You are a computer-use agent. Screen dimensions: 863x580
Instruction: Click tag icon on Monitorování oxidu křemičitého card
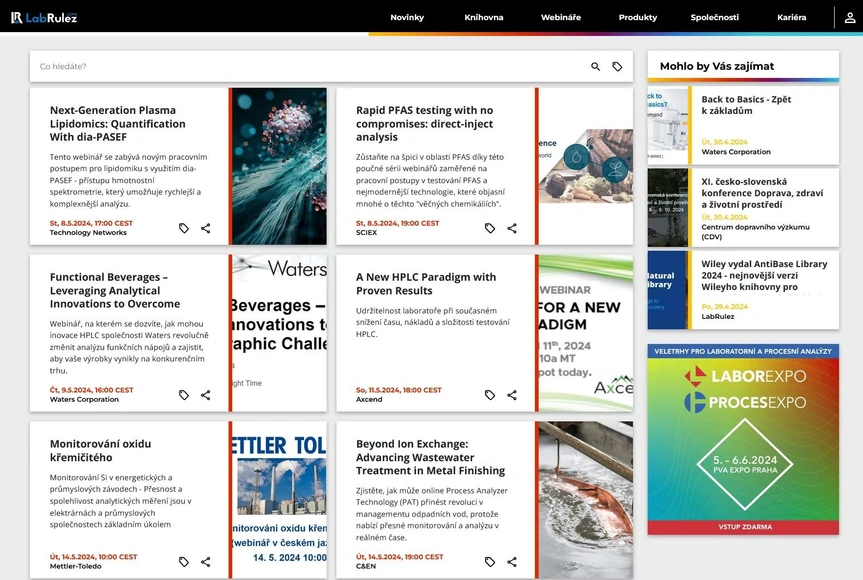pos(184,561)
